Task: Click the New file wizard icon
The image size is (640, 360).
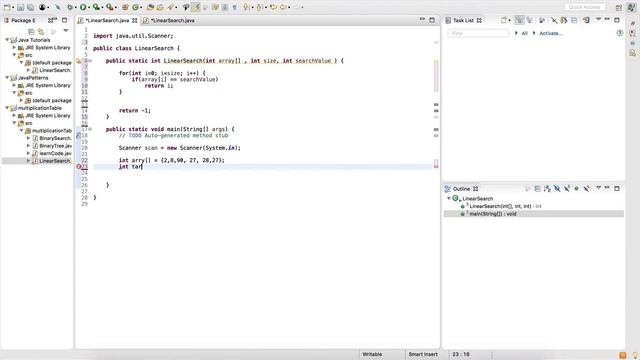Action: pyautogui.click(x=7, y=7)
